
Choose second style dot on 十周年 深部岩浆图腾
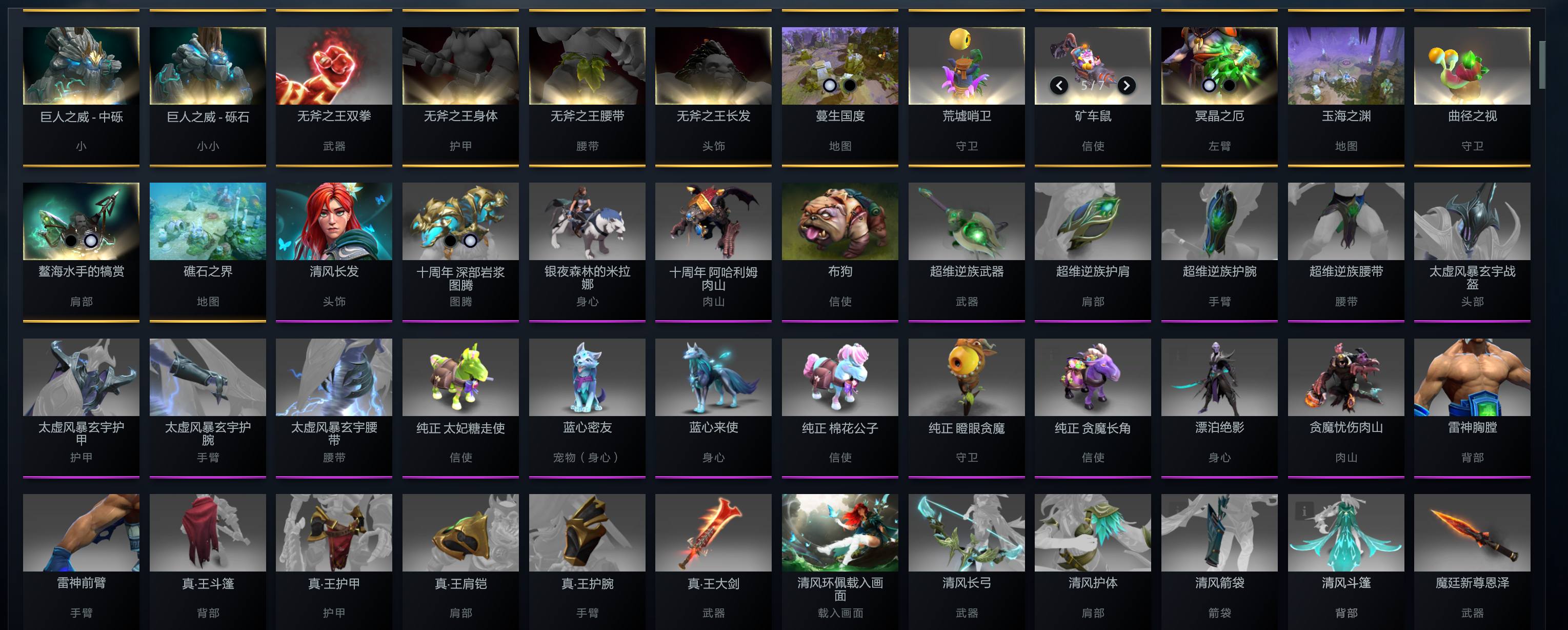tap(470, 241)
